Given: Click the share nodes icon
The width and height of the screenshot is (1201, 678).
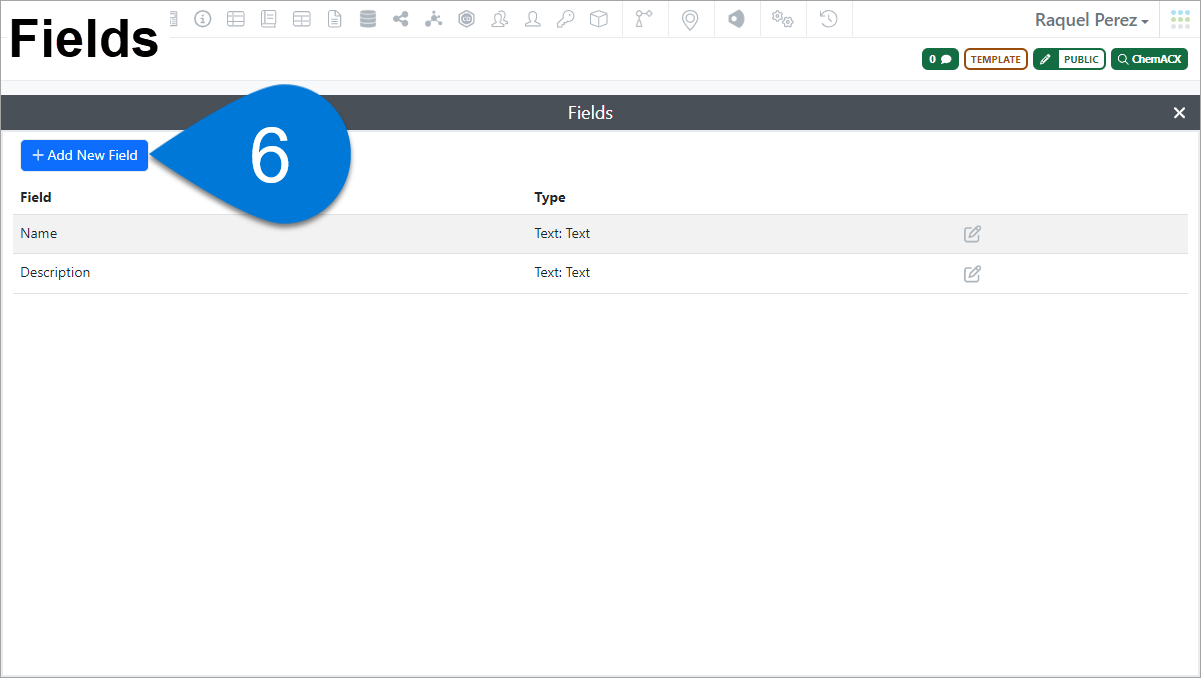Looking at the screenshot, I should [x=401, y=19].
